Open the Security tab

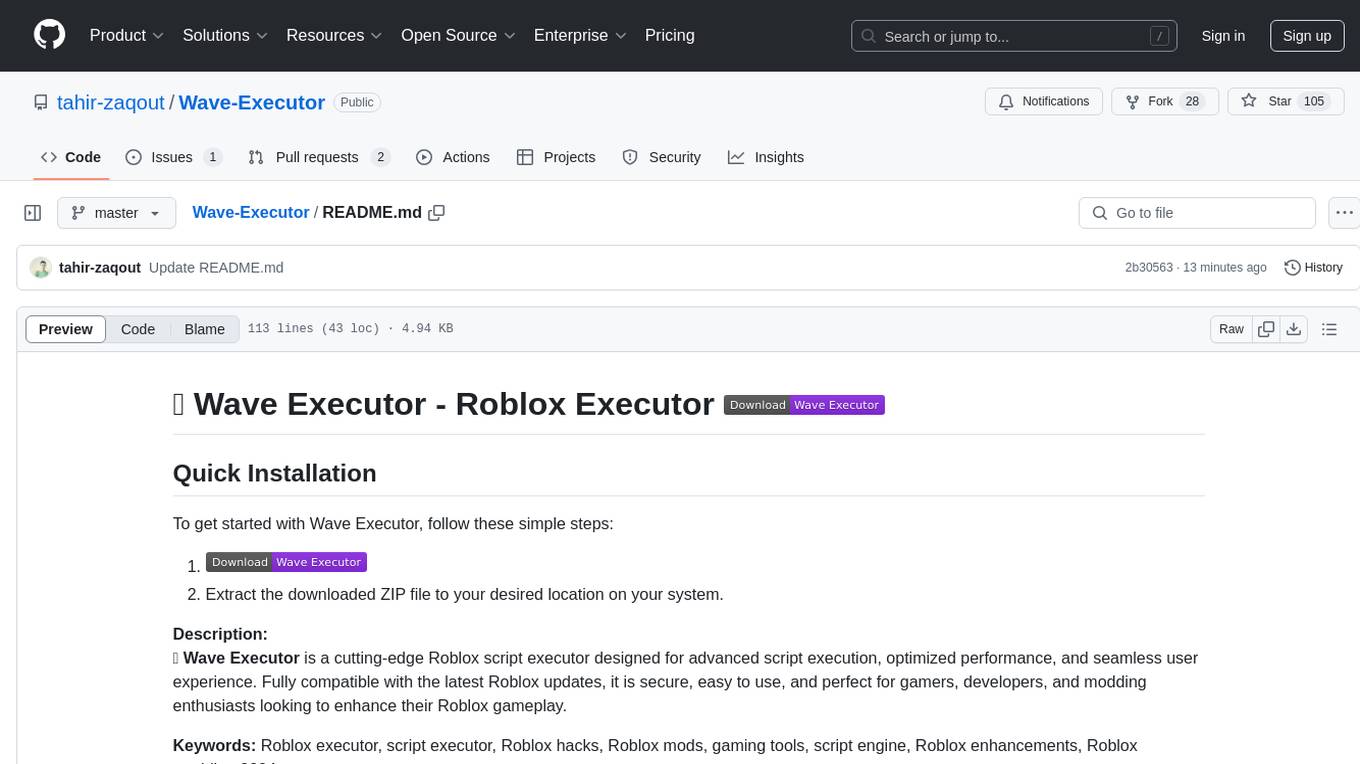pos(661,157)
